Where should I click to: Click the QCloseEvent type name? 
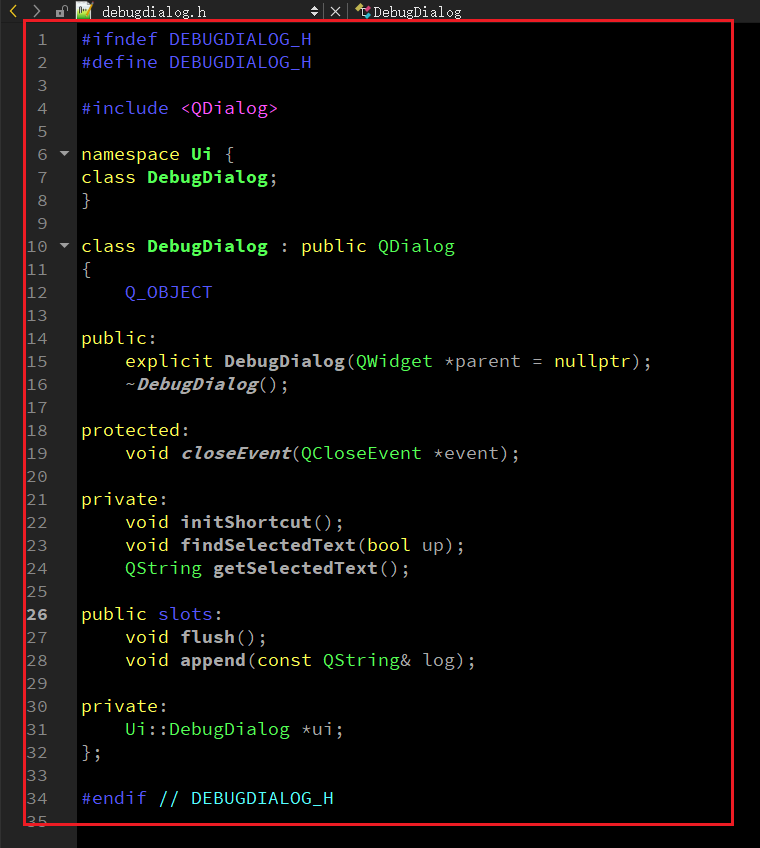tap(361, 453)
